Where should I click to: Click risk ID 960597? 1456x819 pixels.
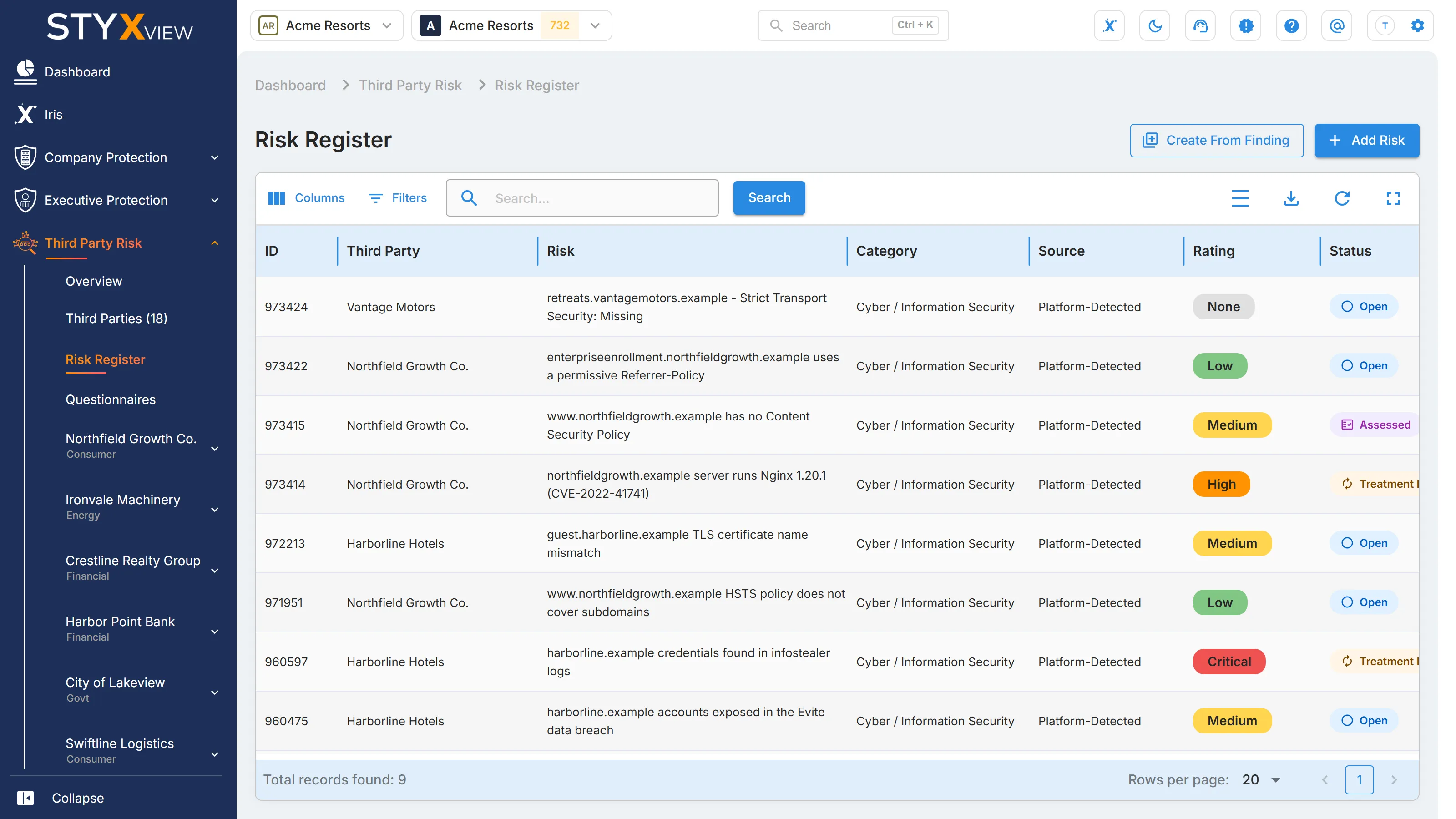(x=286, y=661)
